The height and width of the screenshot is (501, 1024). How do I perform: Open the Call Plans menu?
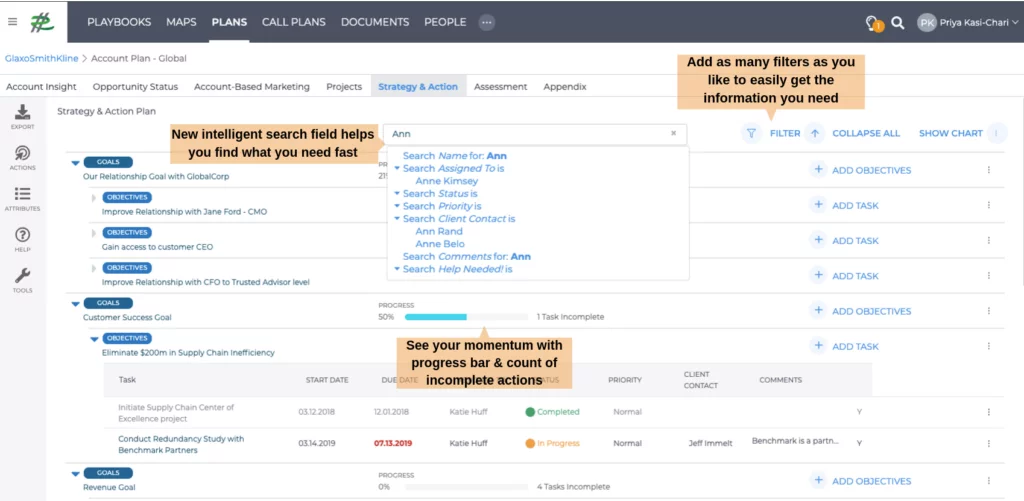294,22
